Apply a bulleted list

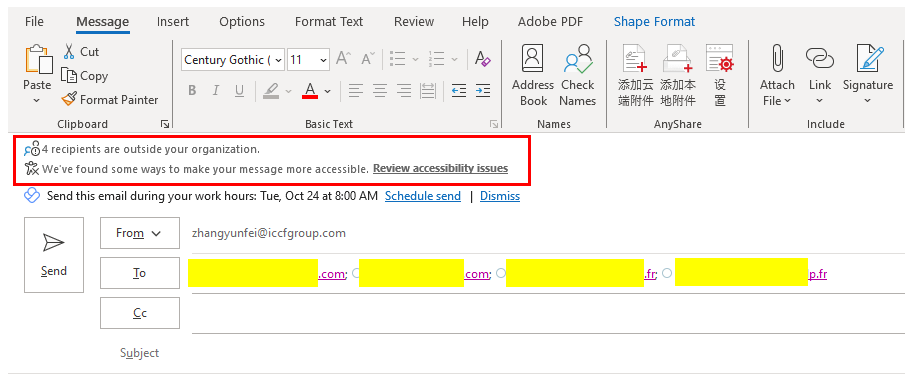pyautogui.click(x=397, y=58)
